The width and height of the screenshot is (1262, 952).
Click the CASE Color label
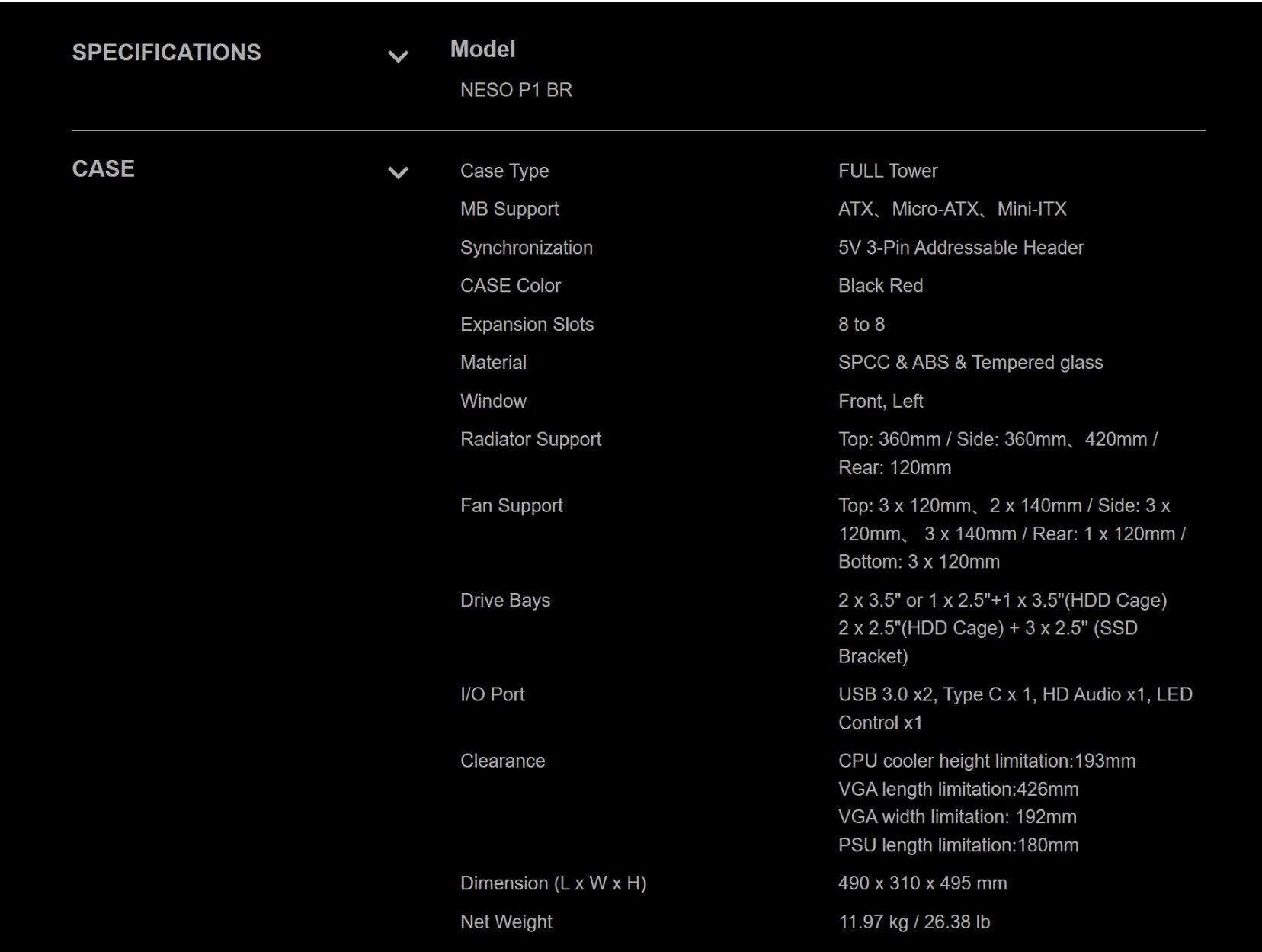pyautogui.click(x=511, y=286)
